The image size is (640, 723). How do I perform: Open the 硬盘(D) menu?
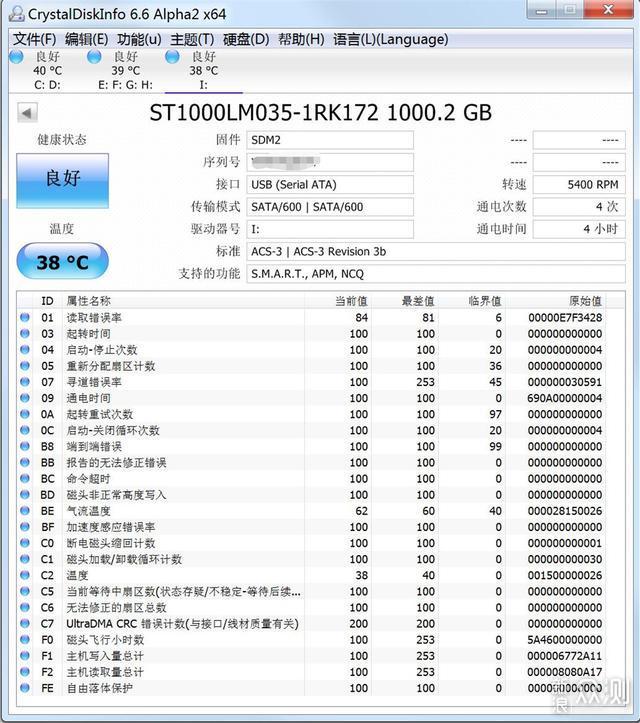pyautogui.click(x=246, y=39)
